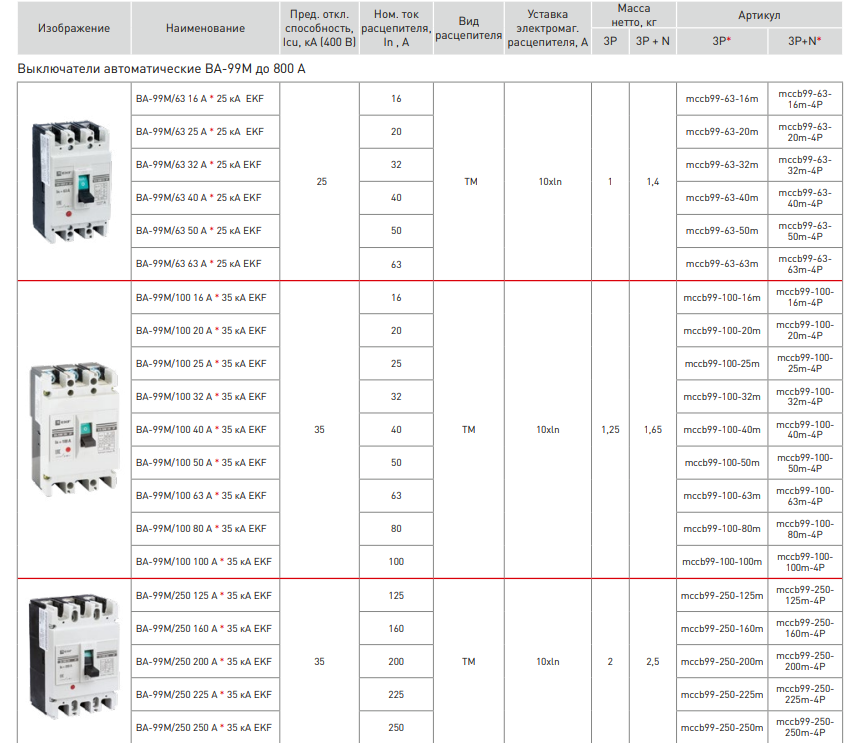
Task: Click article code 'mccb99-250-160m-4P'
Action: pyautogui.click(x=805, y=628)
